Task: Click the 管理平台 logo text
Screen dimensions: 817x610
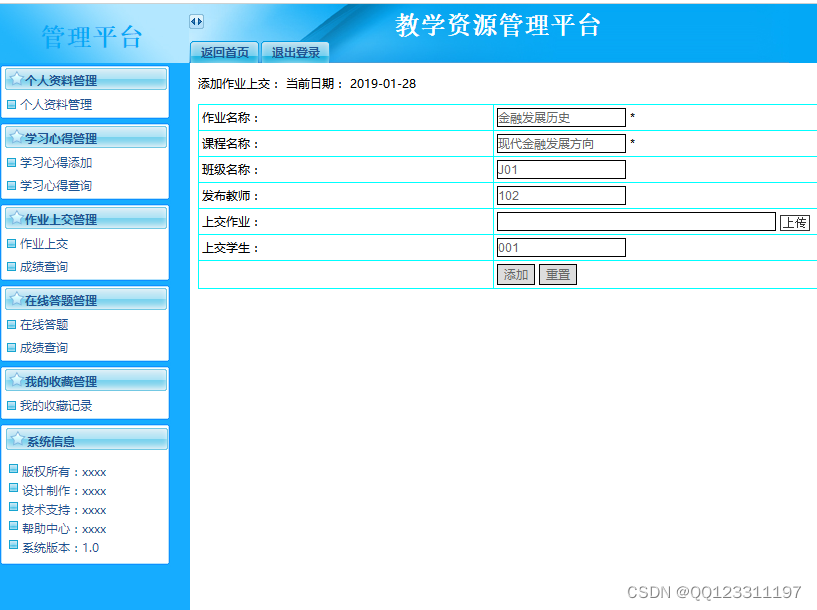Action: 92,37
